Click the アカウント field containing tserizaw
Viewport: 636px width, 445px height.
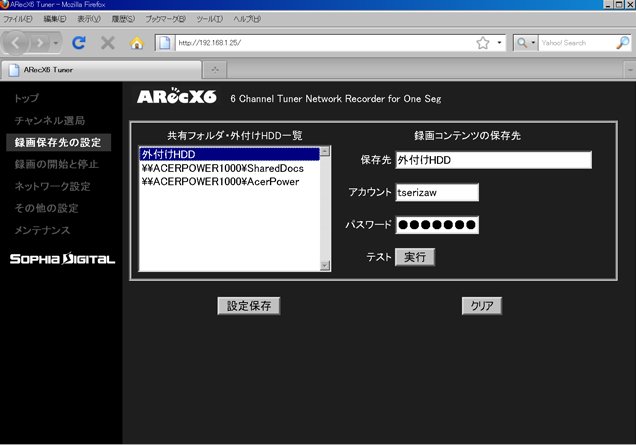coord(437,192)
